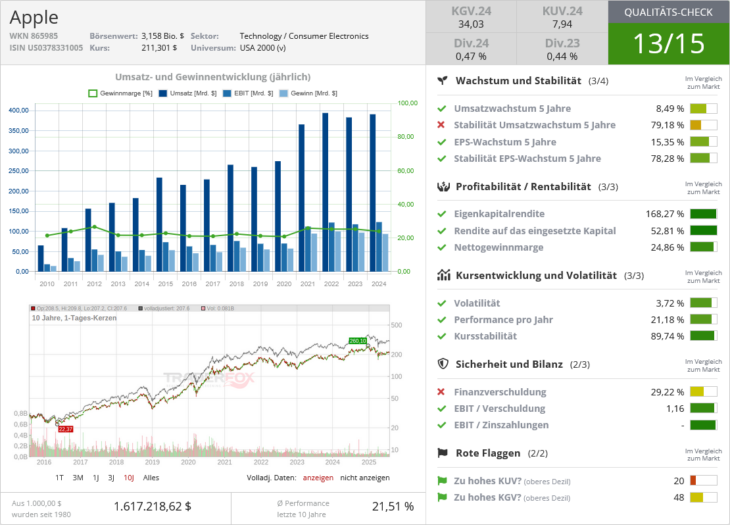Switch price chart to 3J range
730x525 pixels.
click(x=111, y=478)
